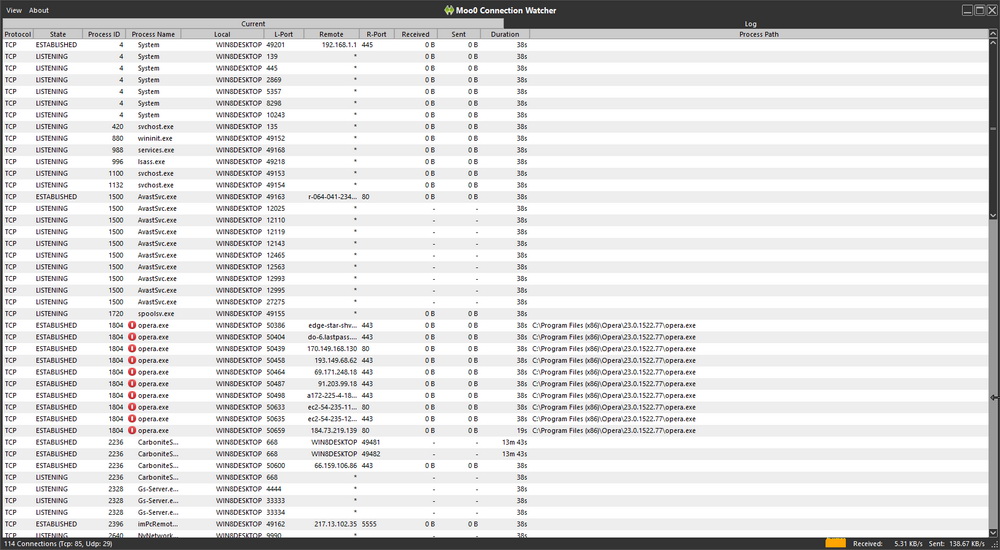Select Gs-Server row with L-Port 4444
This screenshot has height=550, width=1000.
tap(496, 489)
